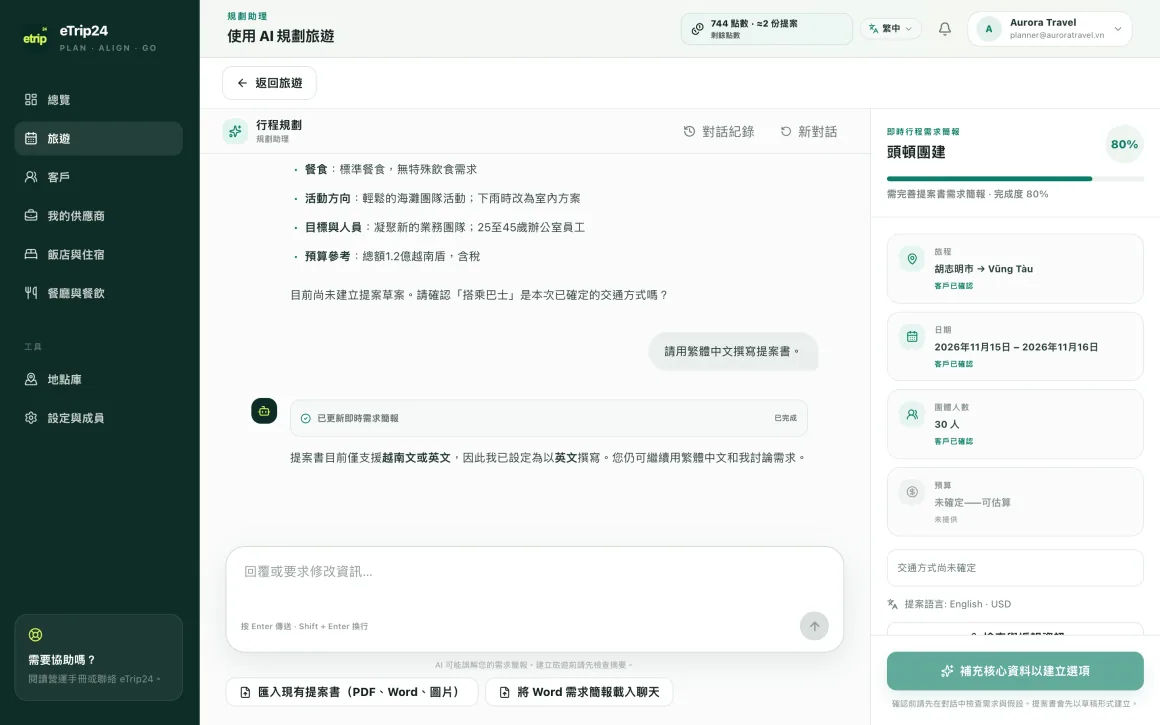Click user message 請用繁體中文撰寫提案書
The width and height of the screenshot is (1160, 725).
pos(733,351)
